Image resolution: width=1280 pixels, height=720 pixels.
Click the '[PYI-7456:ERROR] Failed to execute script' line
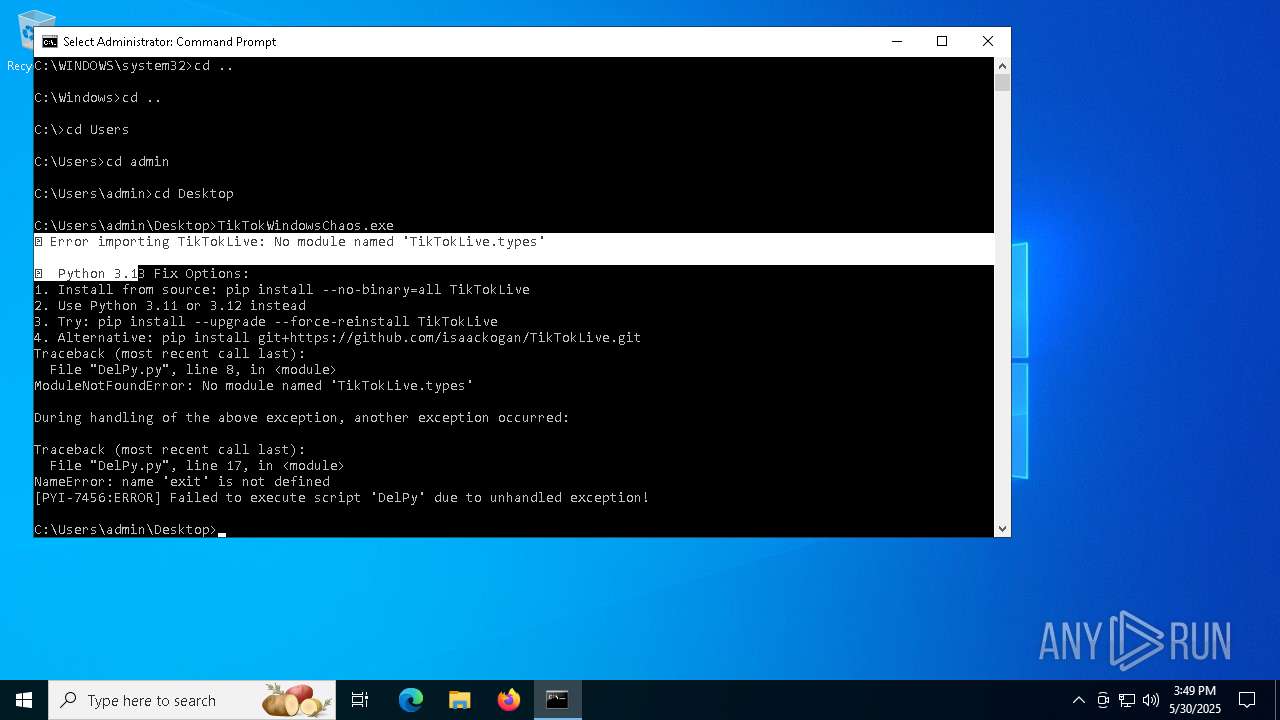pyautogui.click(x=342, y=497)
